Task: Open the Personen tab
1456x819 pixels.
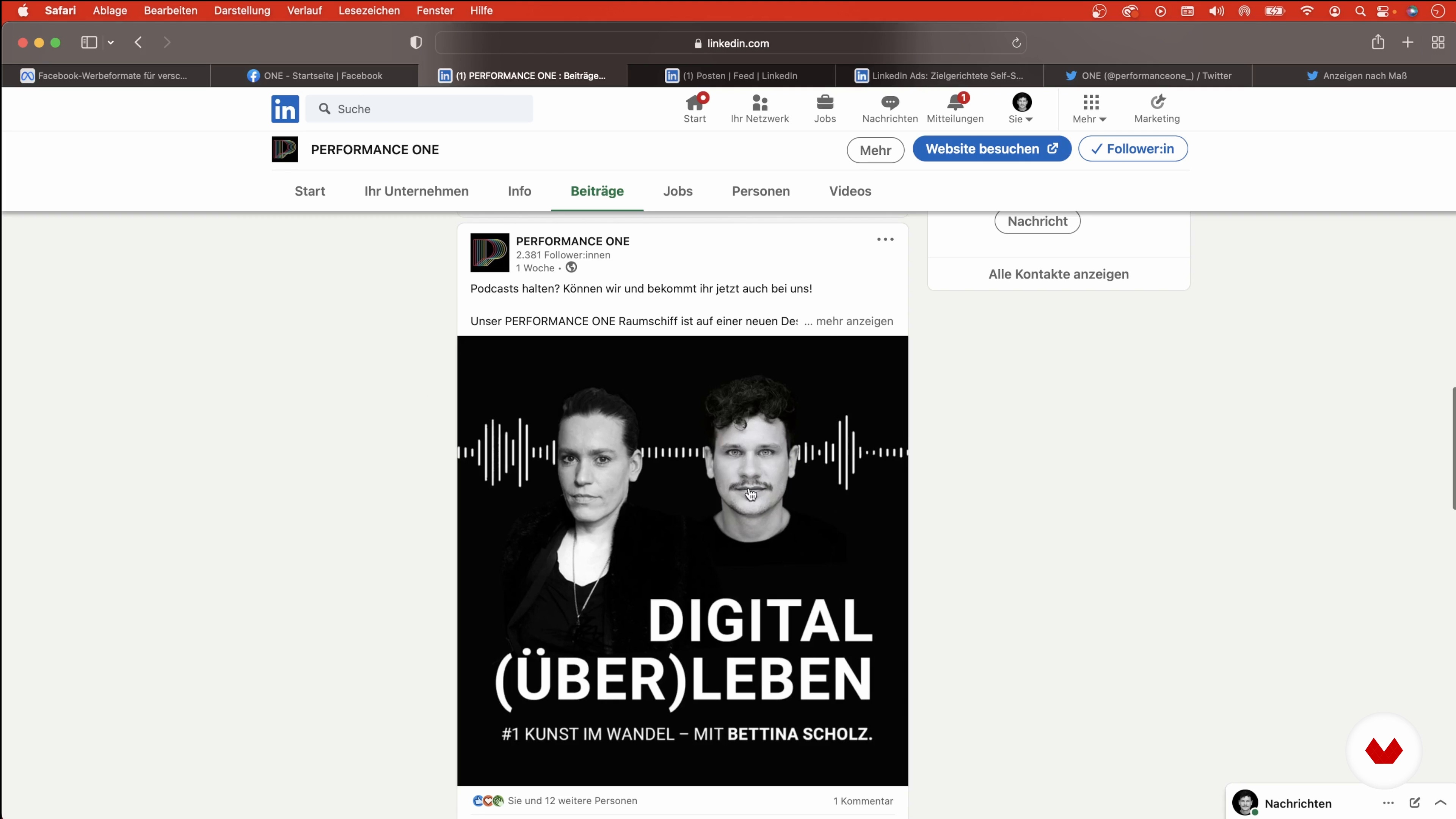Action: tap(761, 191)
